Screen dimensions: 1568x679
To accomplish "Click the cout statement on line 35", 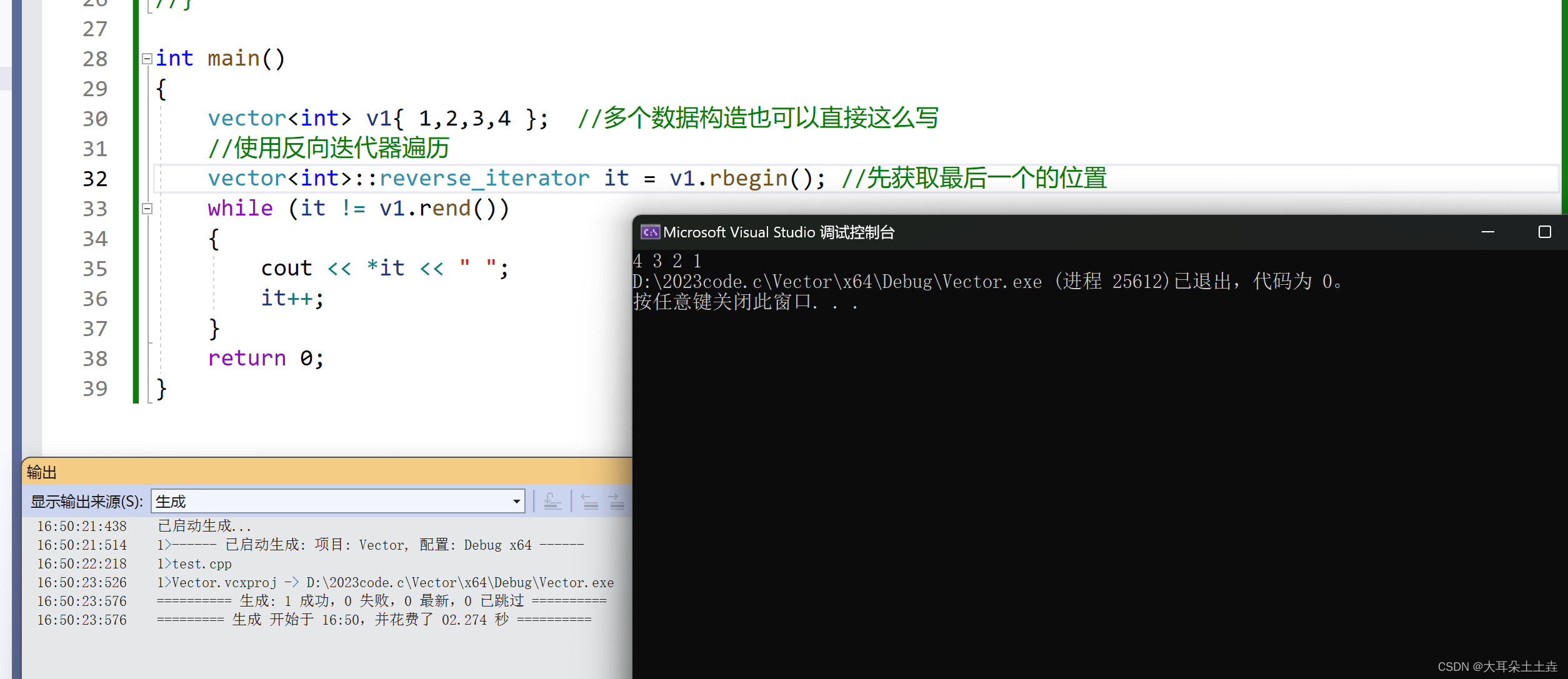I will tap(384, 269).
